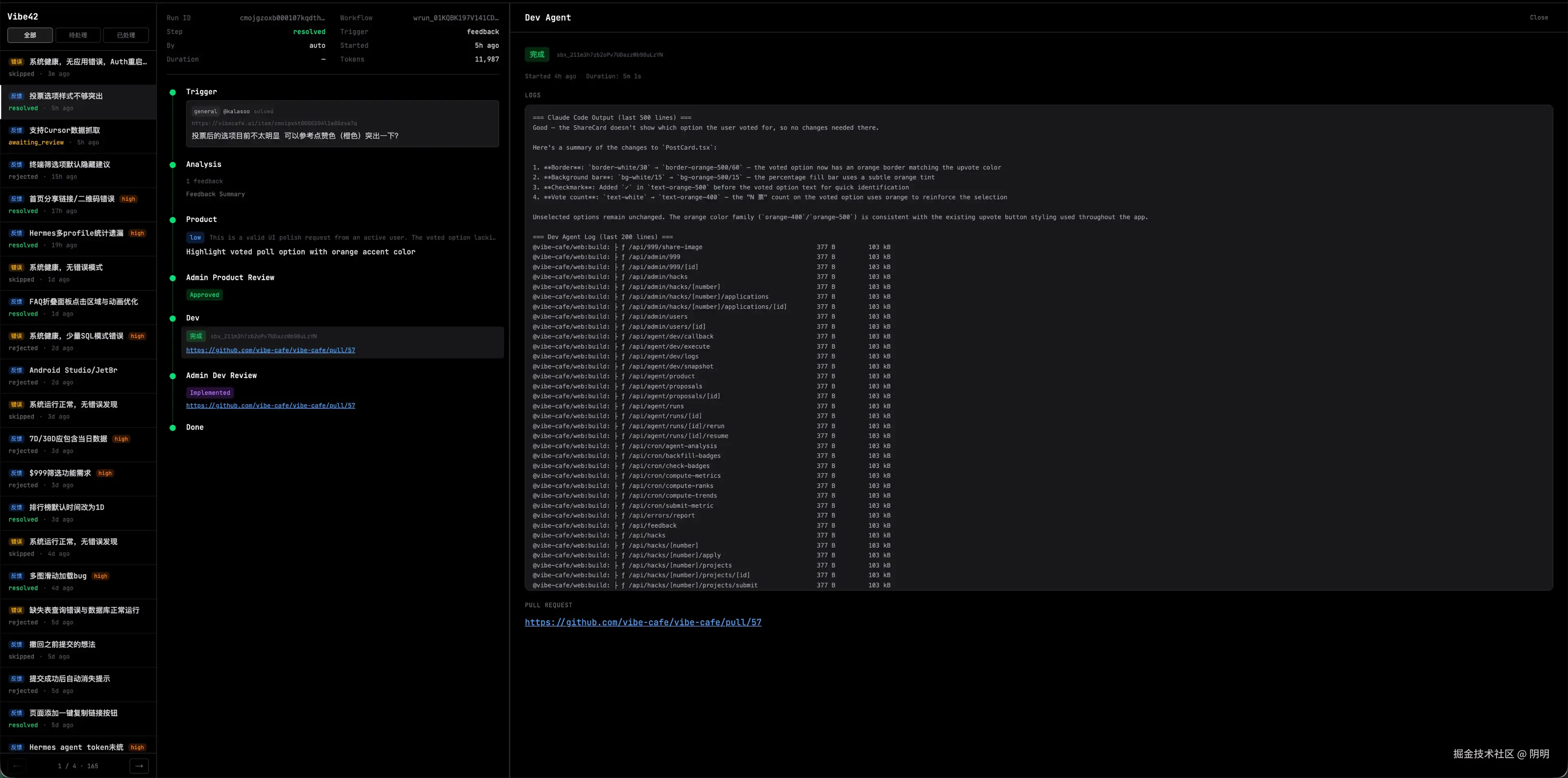Click the Approved badge under Admin Product Review
Screen dimensions: 1568x778
(204, 295)
